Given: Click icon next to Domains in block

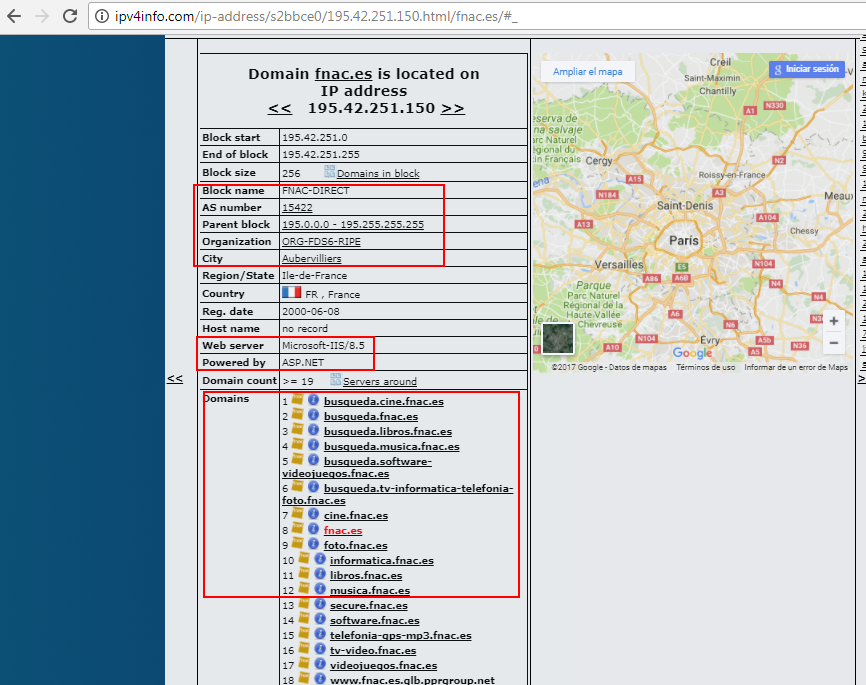Looking at the screenshot, I should (x=329, y=172).
